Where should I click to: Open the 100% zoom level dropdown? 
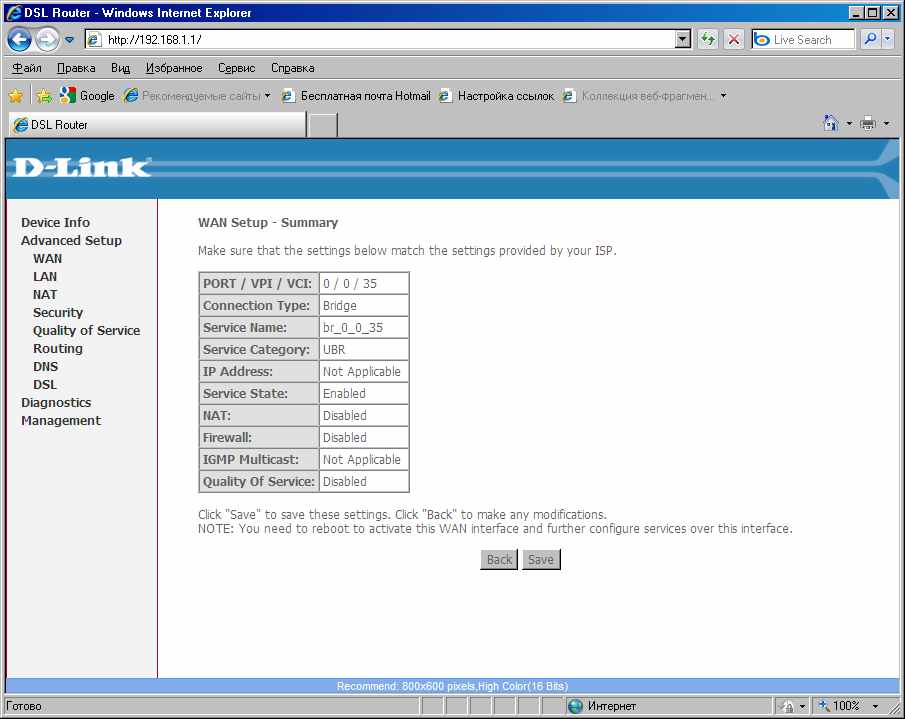(x=875, y=706)
